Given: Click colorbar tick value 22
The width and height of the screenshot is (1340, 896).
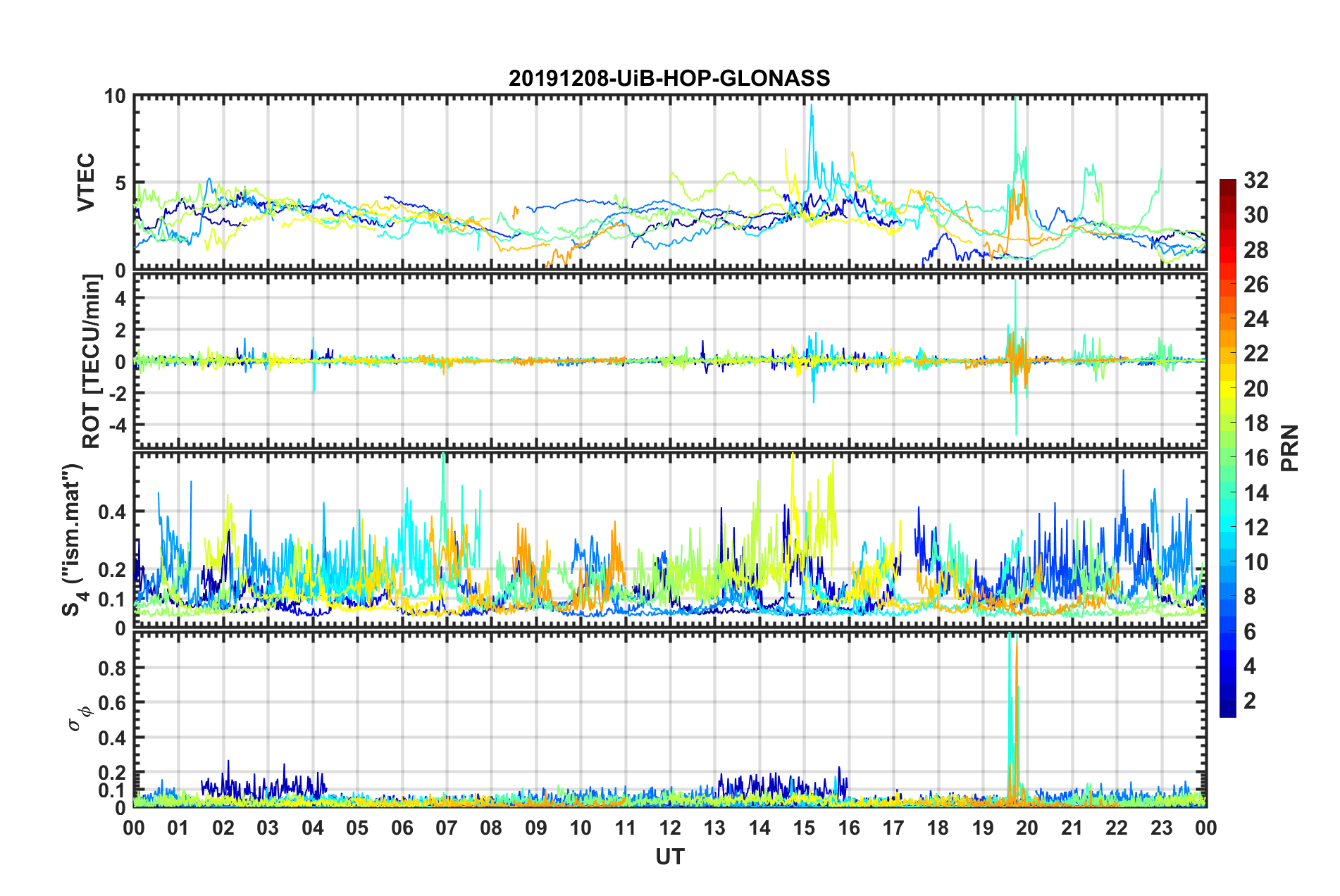Looking at the screenshot, I should [1256, 354].
